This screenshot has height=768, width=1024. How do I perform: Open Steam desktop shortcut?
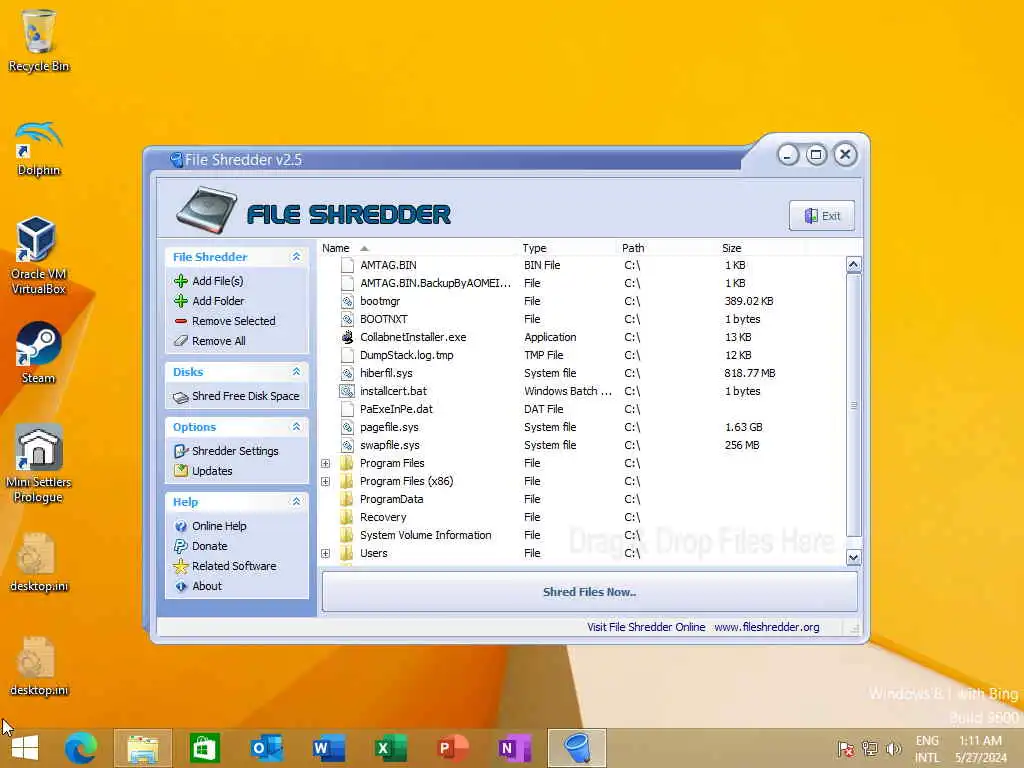tap(39, 353)
